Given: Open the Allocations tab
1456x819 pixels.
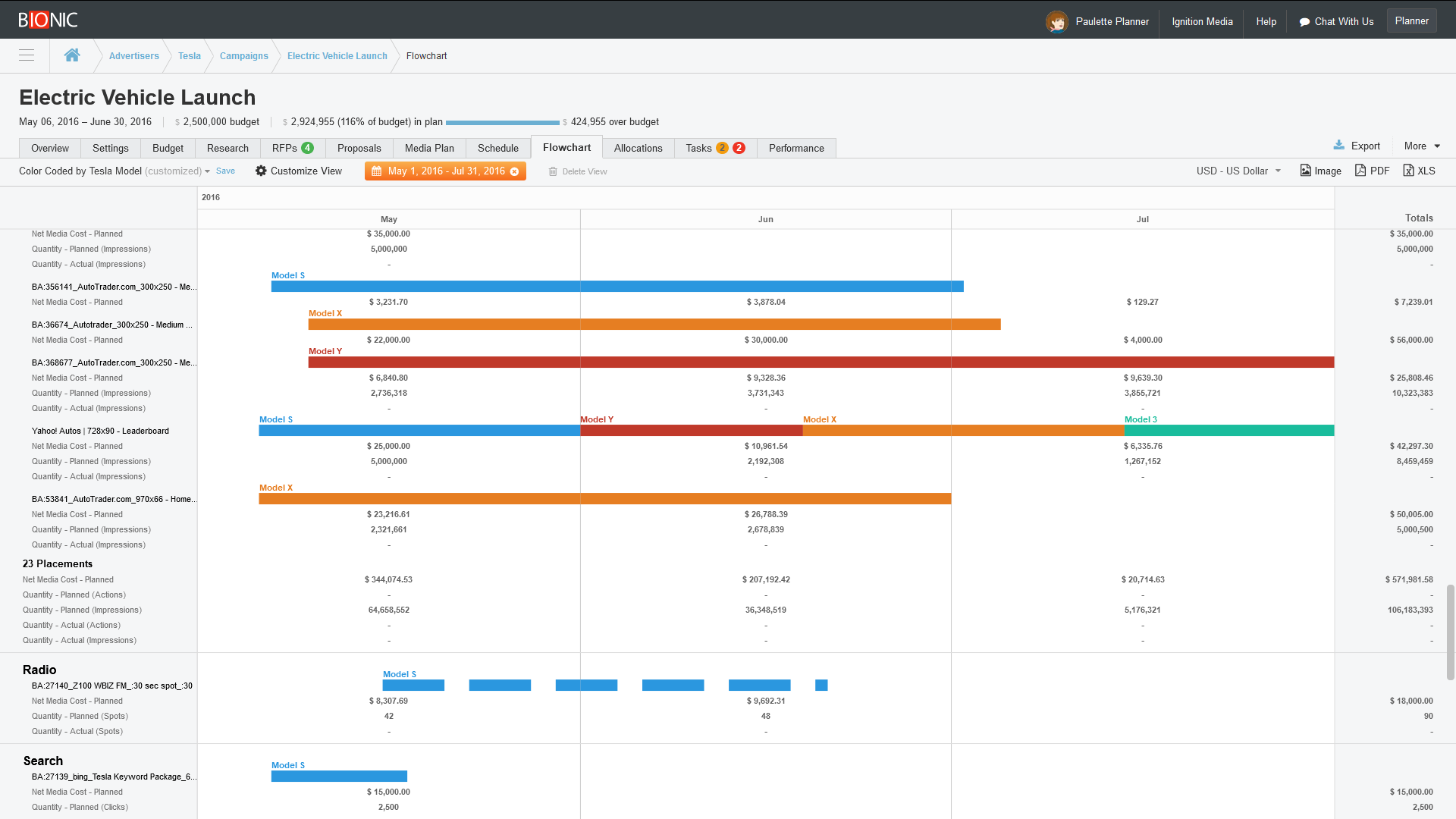Looking at the screenshot, I should 638,148.
